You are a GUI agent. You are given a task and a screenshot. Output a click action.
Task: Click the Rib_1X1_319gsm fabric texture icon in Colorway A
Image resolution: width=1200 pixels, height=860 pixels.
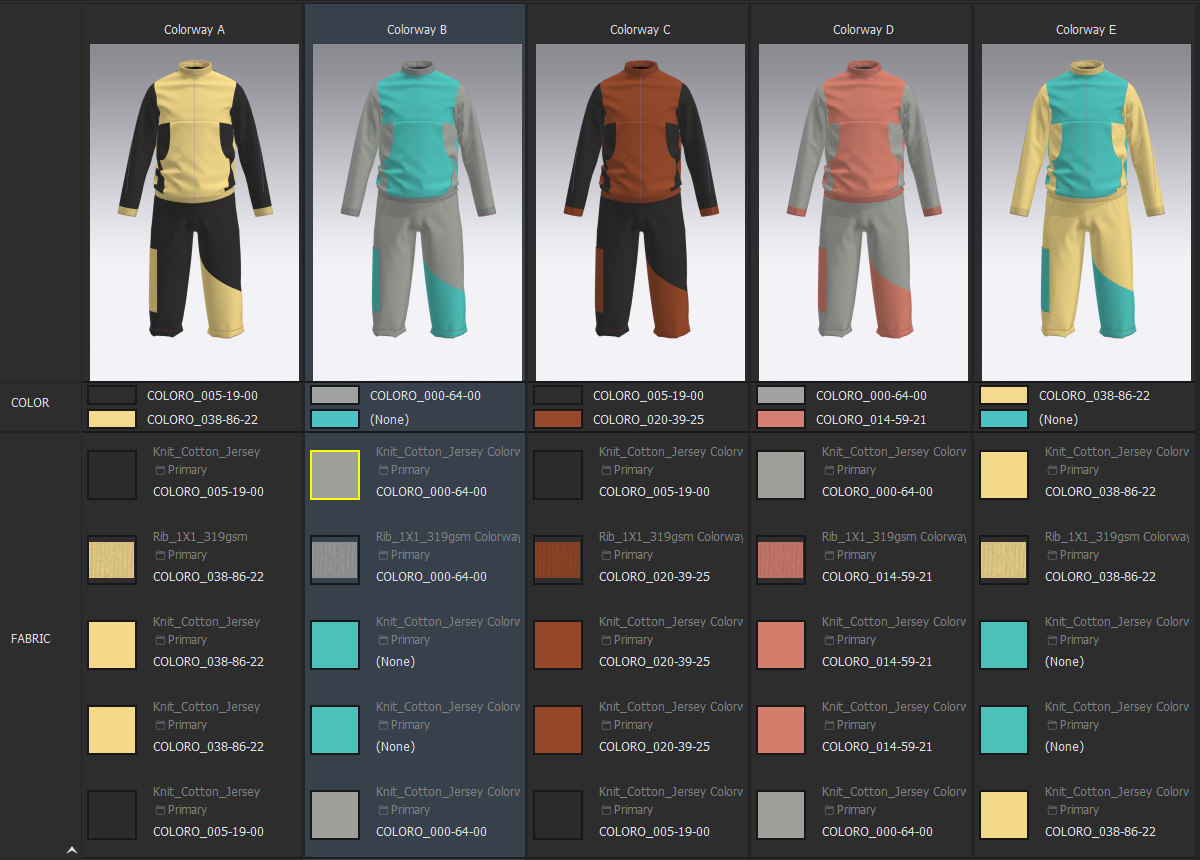[x=112, y=560]
